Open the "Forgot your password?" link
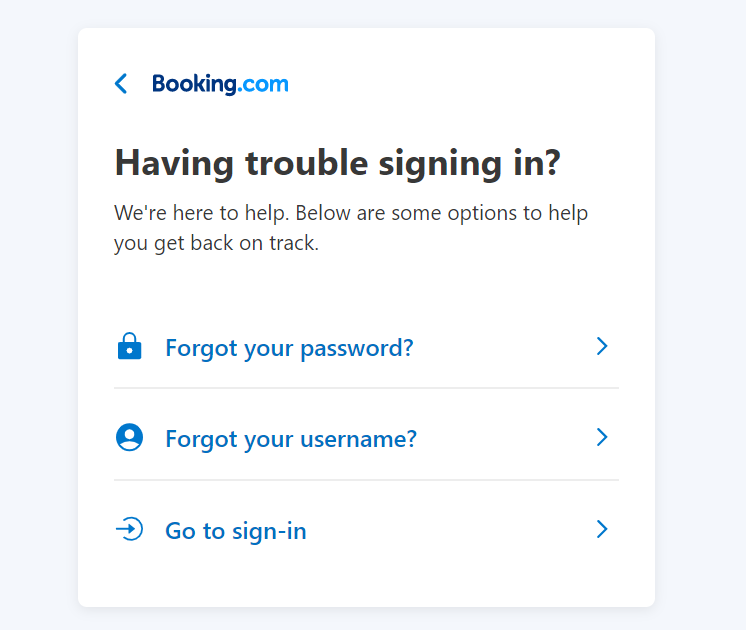Image resolution: width=746 pixels, height=630 pixels. click(289, 348)
